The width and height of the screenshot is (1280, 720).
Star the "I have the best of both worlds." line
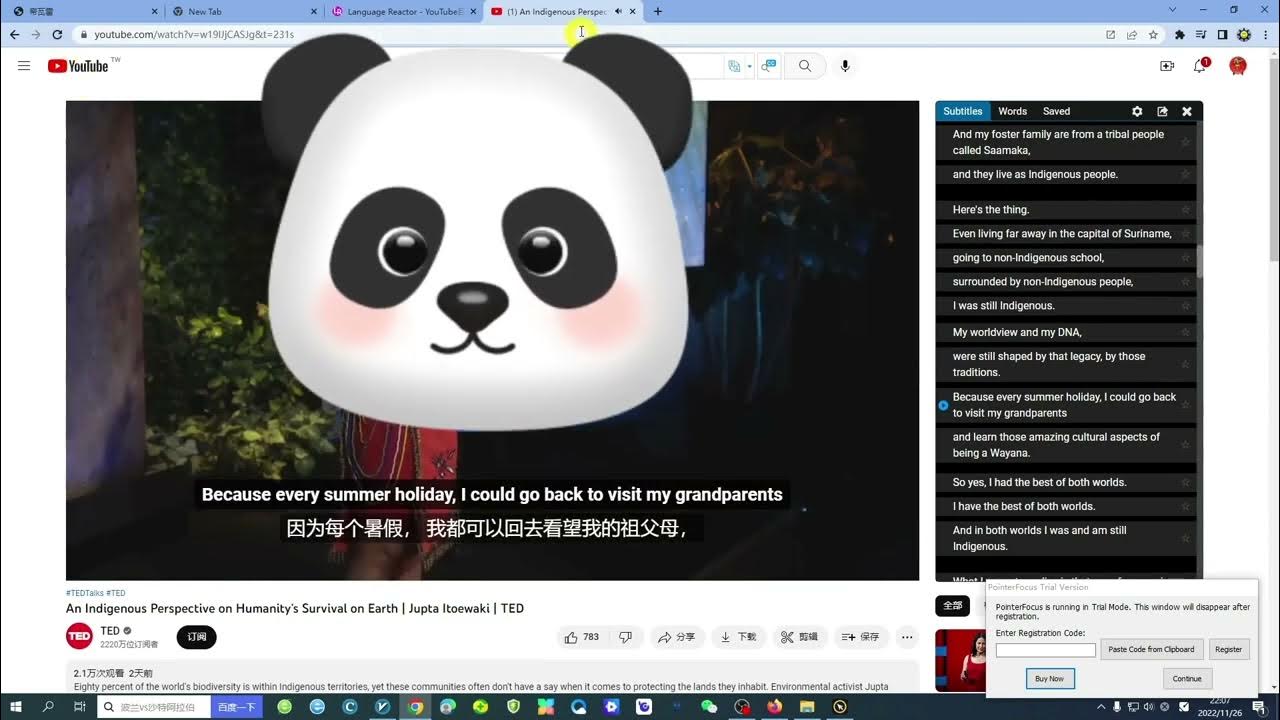point(1185,506)
